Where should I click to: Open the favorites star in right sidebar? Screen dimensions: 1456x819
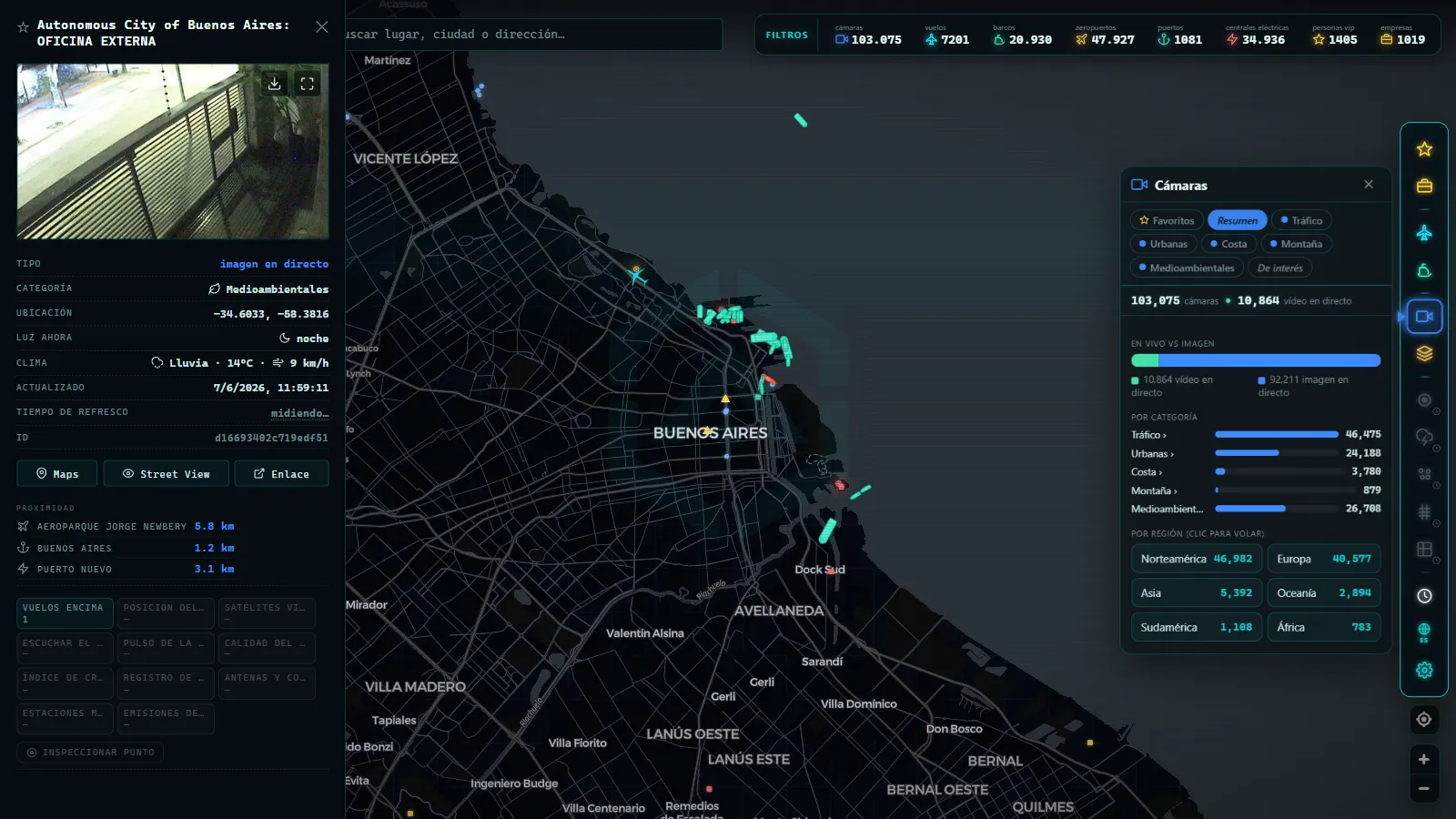coord(1424,149)
